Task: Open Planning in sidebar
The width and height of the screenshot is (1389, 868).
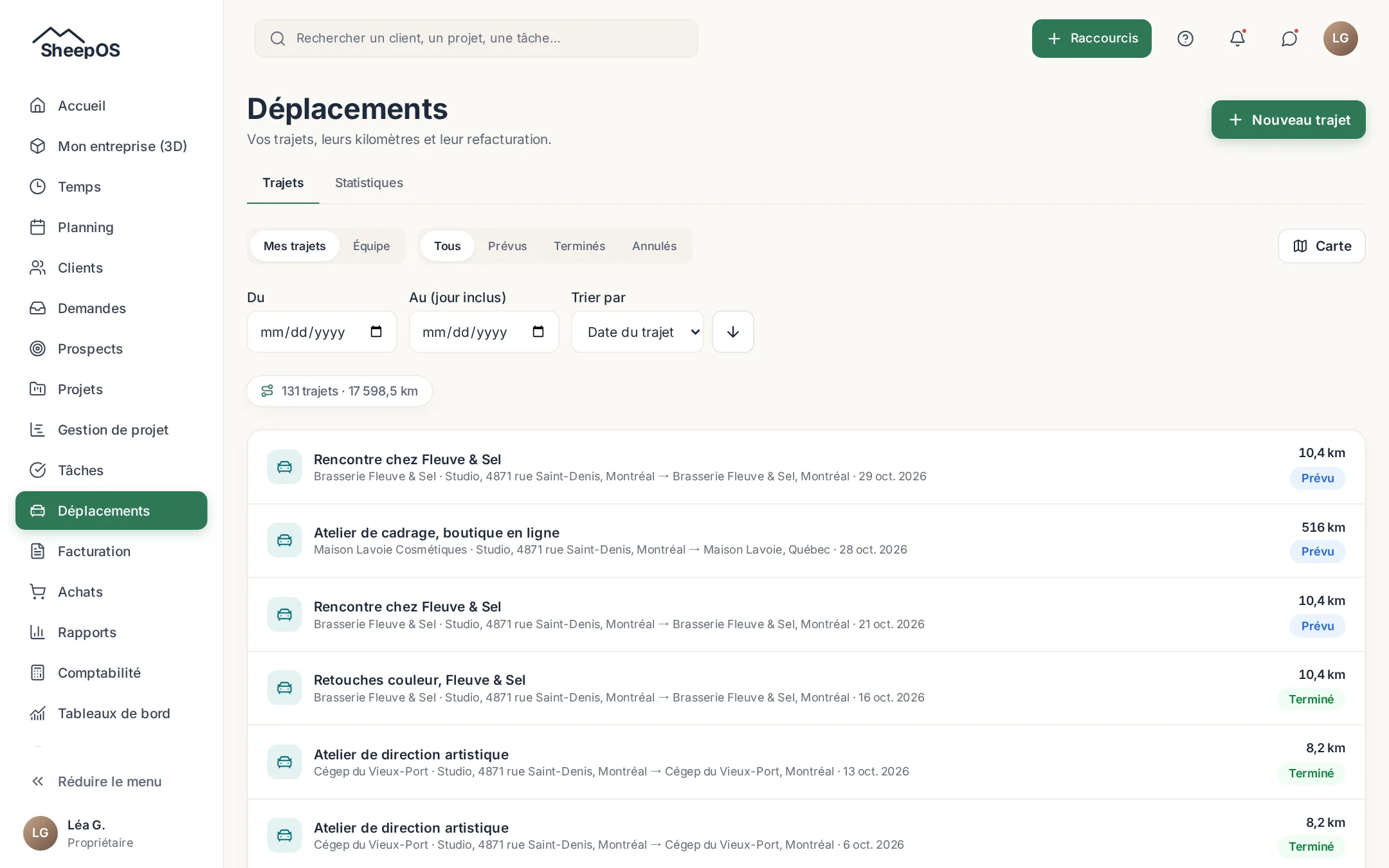Action: (x=111, y=227)
